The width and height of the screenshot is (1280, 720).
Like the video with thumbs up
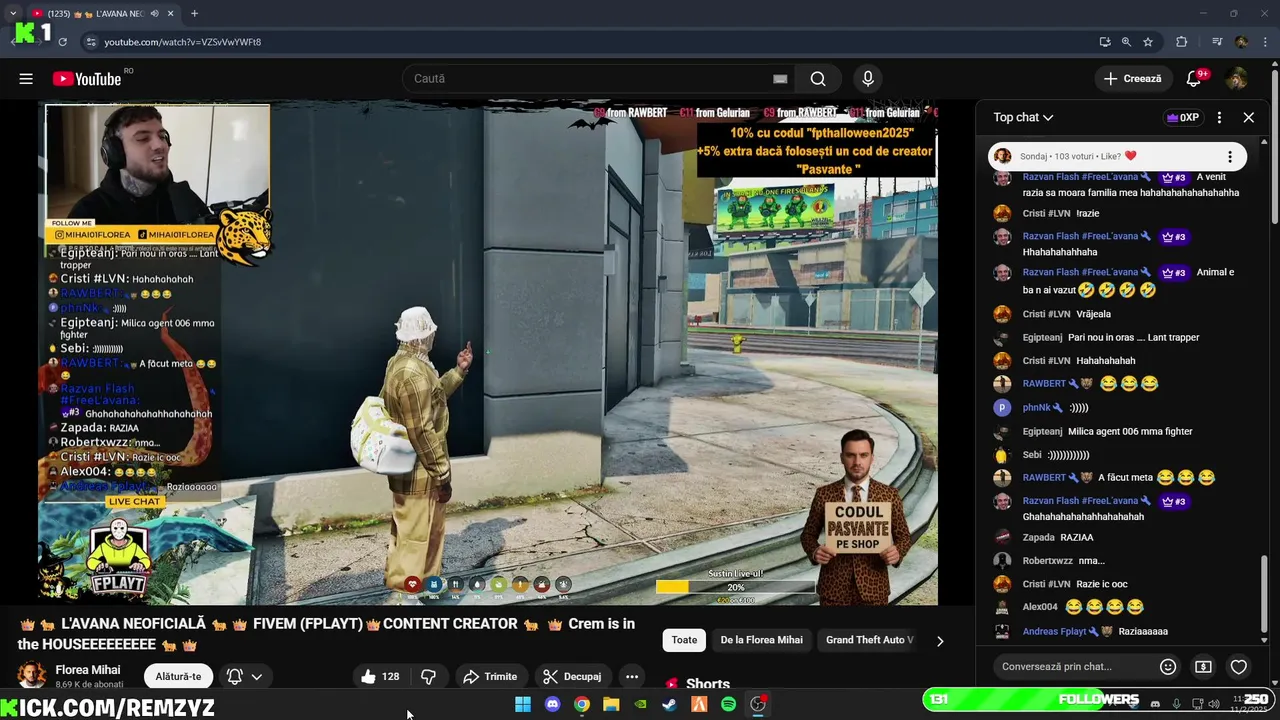(x=380, y=677)
